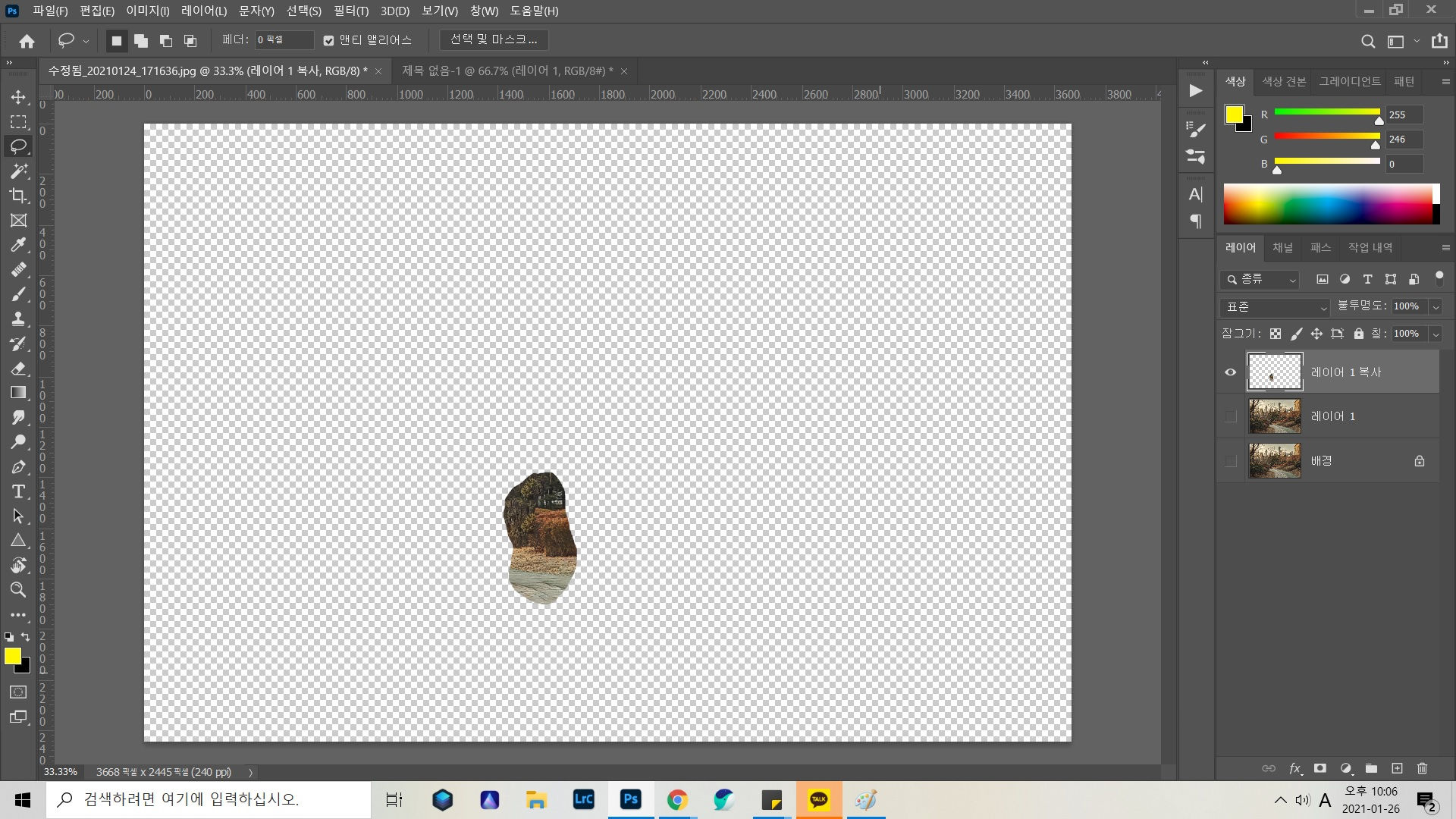Open the 필터(T) menu

click(x=350, y=11)
